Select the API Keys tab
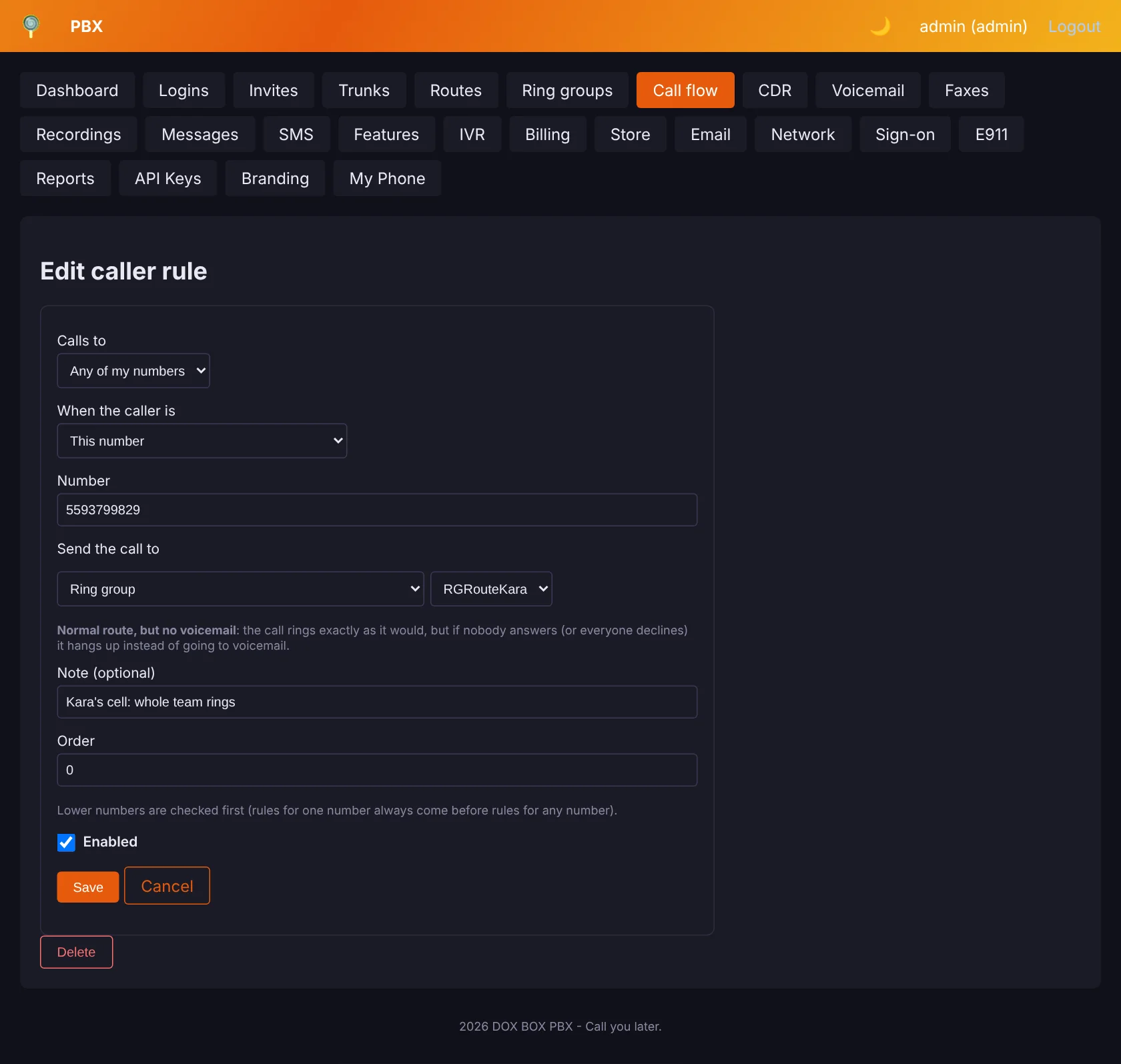Image resolution: width=1121 pixels, height=1064 pixels. pyautogui.click(x=168, y=178)
